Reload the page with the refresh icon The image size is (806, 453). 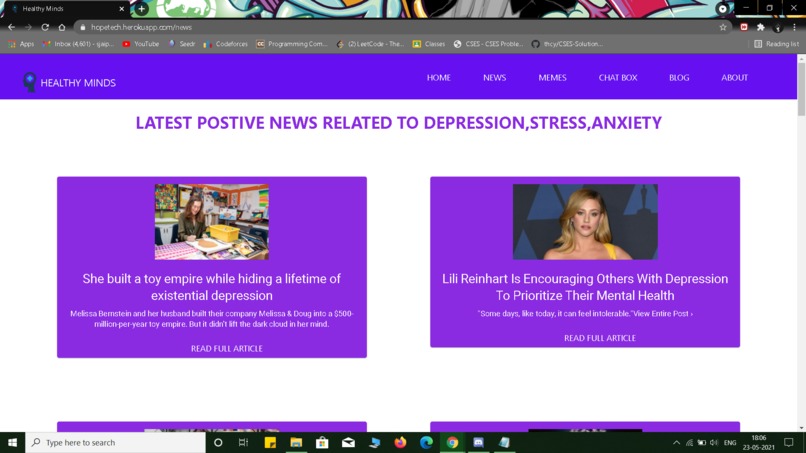click(45, 27)
